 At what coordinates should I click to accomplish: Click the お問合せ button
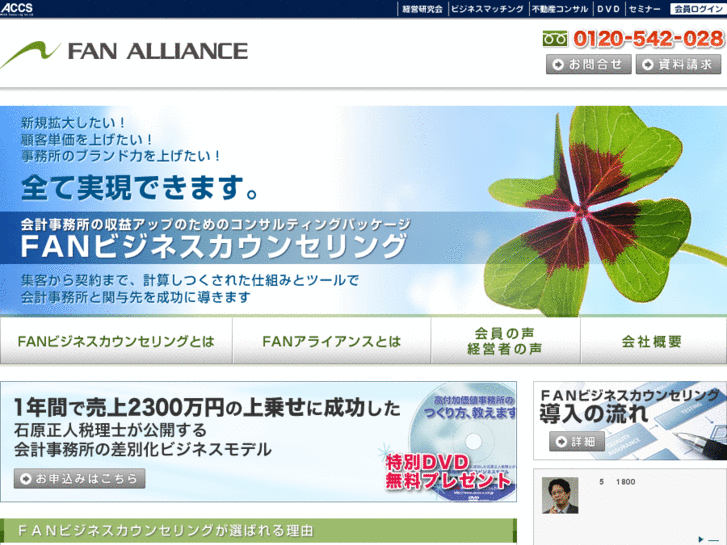[588, 64]
